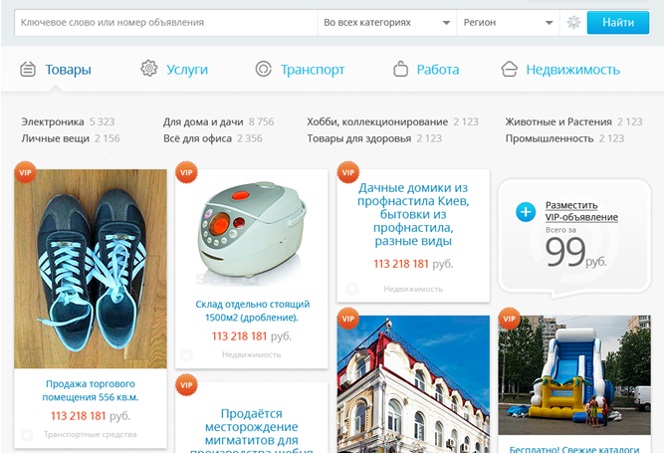Click the Недвижимость house icon

pos(509,70)
